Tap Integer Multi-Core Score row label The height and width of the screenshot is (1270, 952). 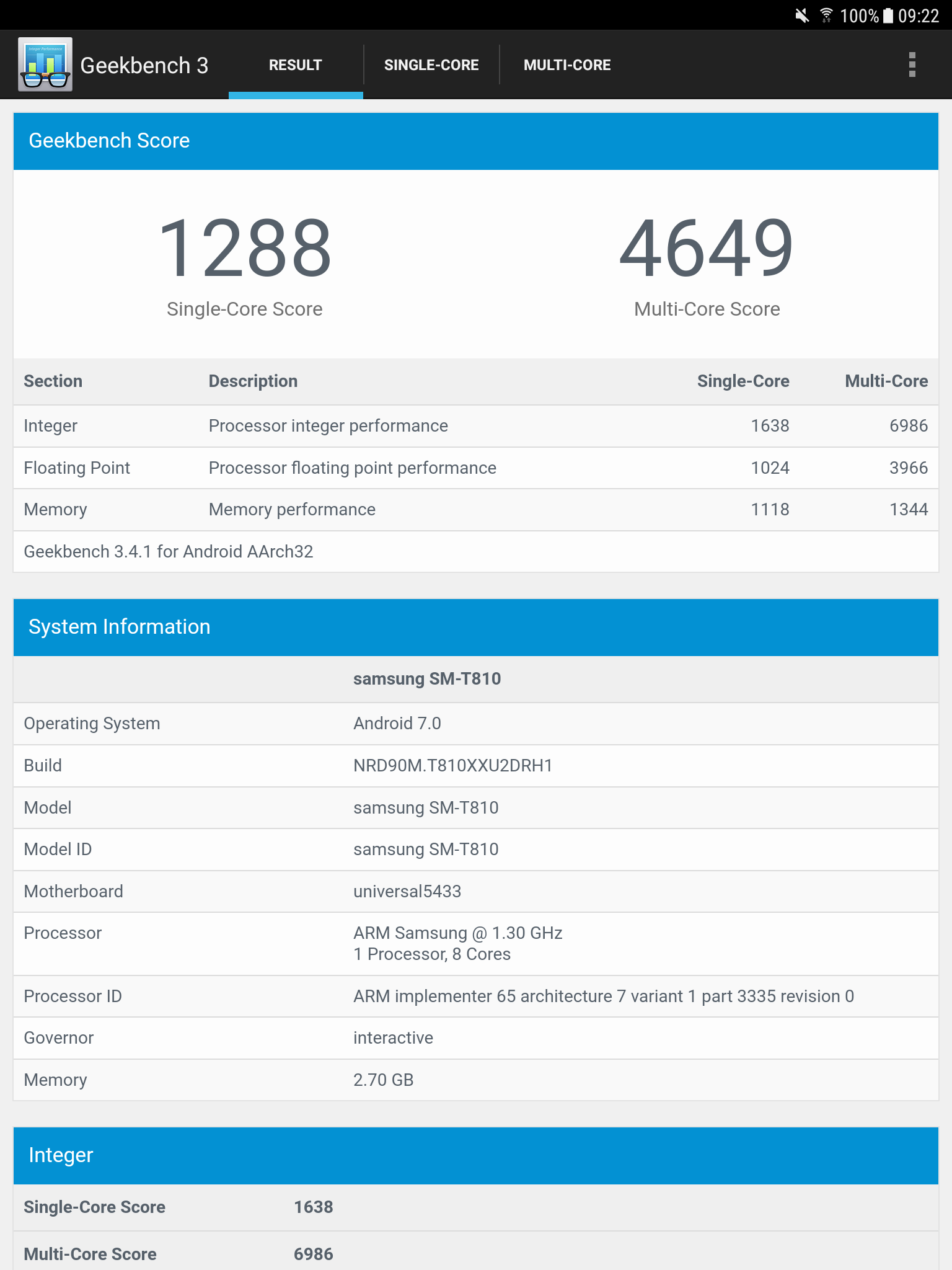[90, 1254]
